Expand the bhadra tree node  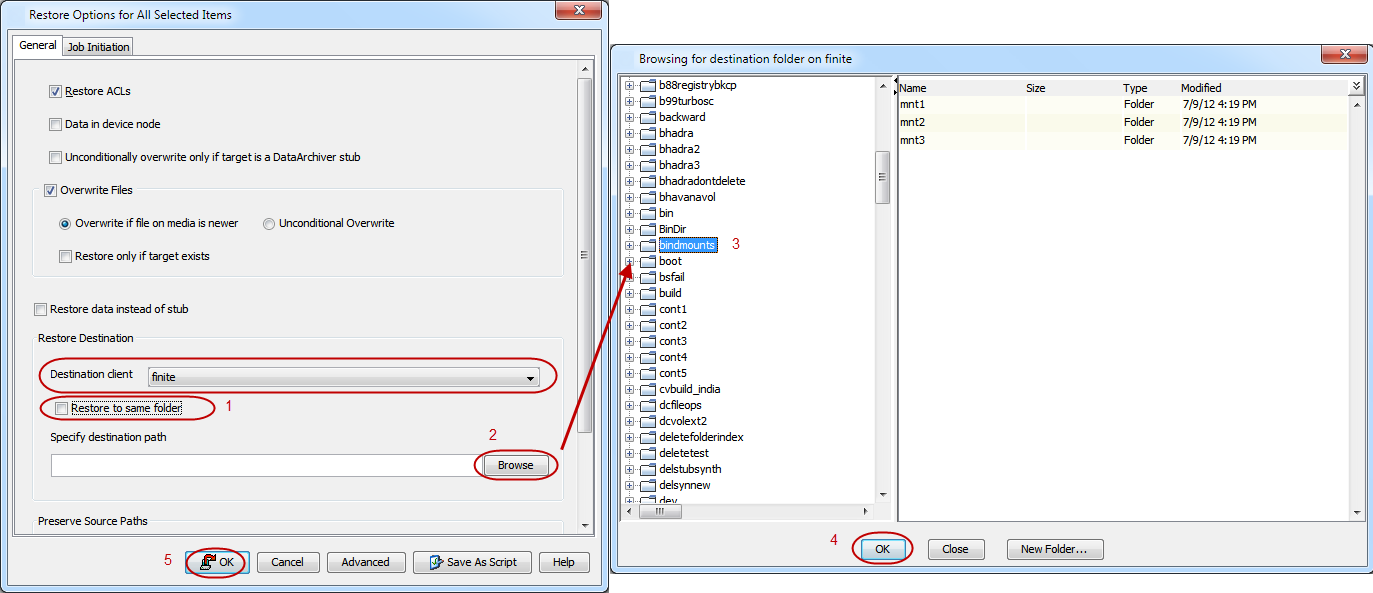628,132
